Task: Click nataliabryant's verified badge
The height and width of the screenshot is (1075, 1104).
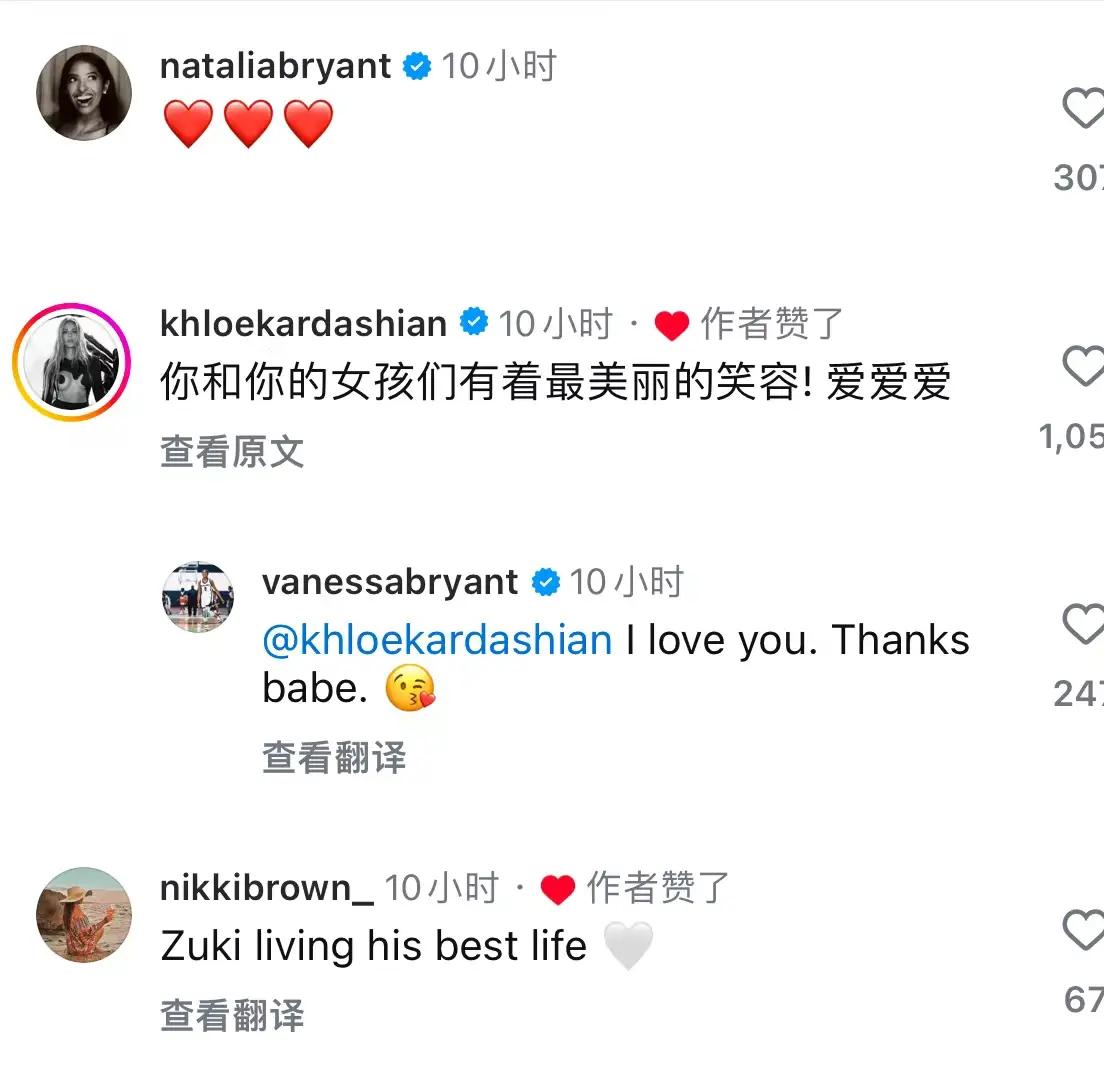Action: click(417, 67)
